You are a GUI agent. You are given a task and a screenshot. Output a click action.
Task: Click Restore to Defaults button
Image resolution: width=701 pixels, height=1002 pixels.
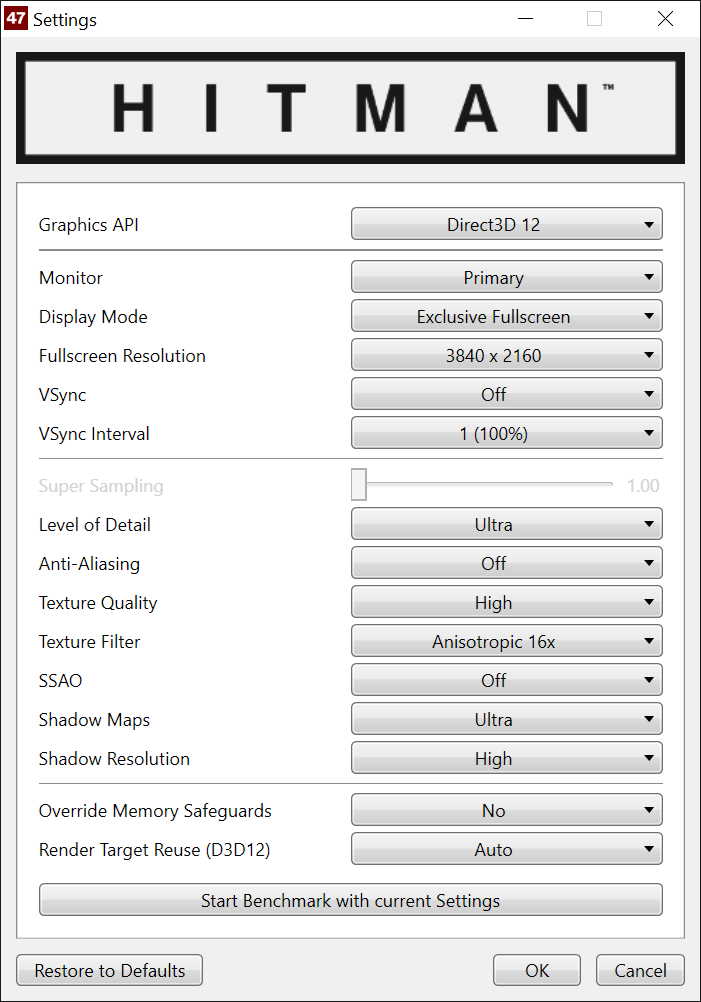pyautogui.click(x=110, y=971)
